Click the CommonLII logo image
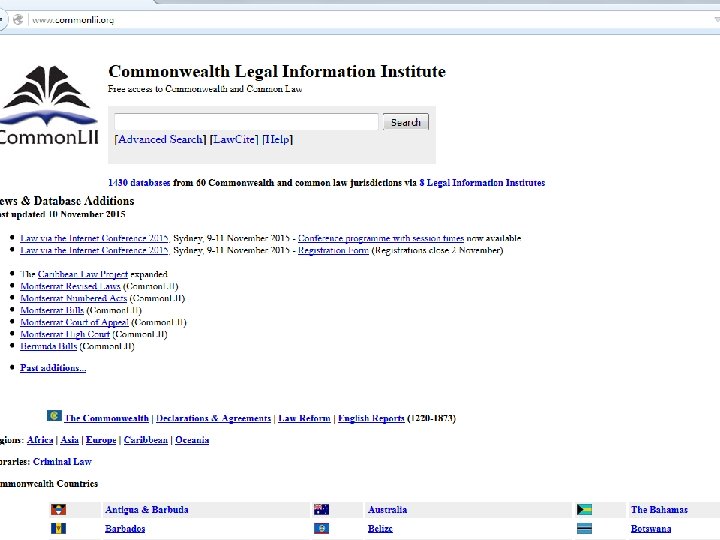Screen dimensions: 720x540 coord(48,105)
